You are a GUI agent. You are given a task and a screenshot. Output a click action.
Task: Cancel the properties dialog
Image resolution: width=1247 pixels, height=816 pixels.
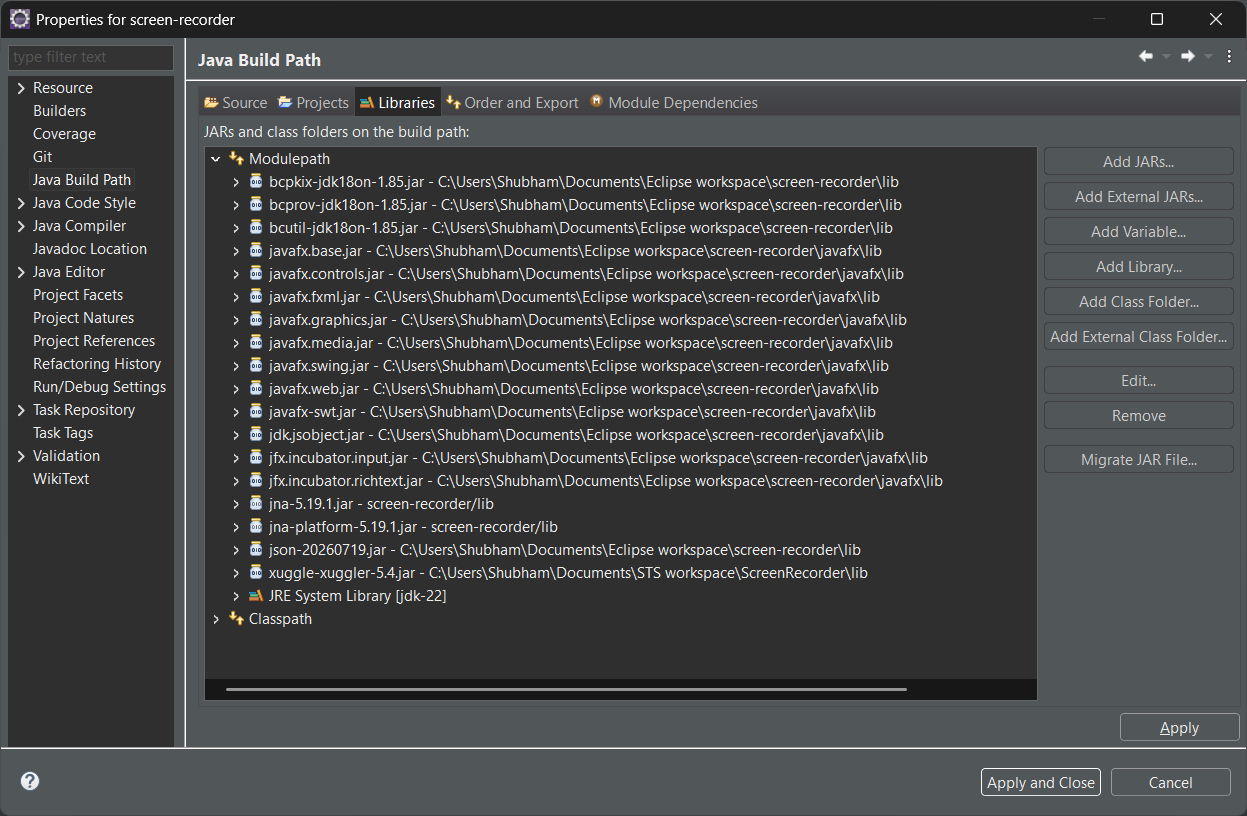click(1170, 783)
